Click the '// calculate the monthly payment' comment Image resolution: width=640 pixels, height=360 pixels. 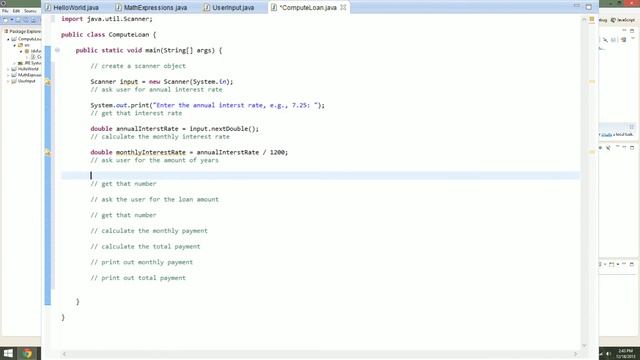(x=149, y=231)
